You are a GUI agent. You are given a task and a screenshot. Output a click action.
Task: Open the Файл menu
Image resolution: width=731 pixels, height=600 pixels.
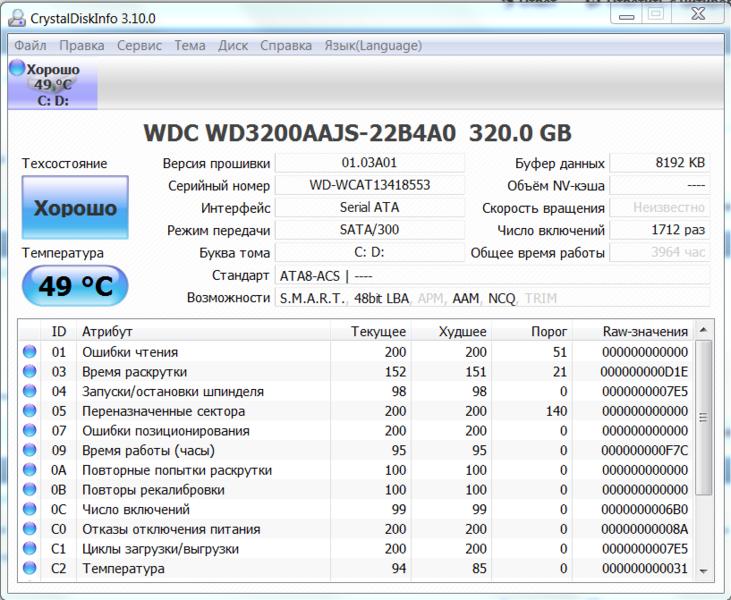tap(30, 46)
